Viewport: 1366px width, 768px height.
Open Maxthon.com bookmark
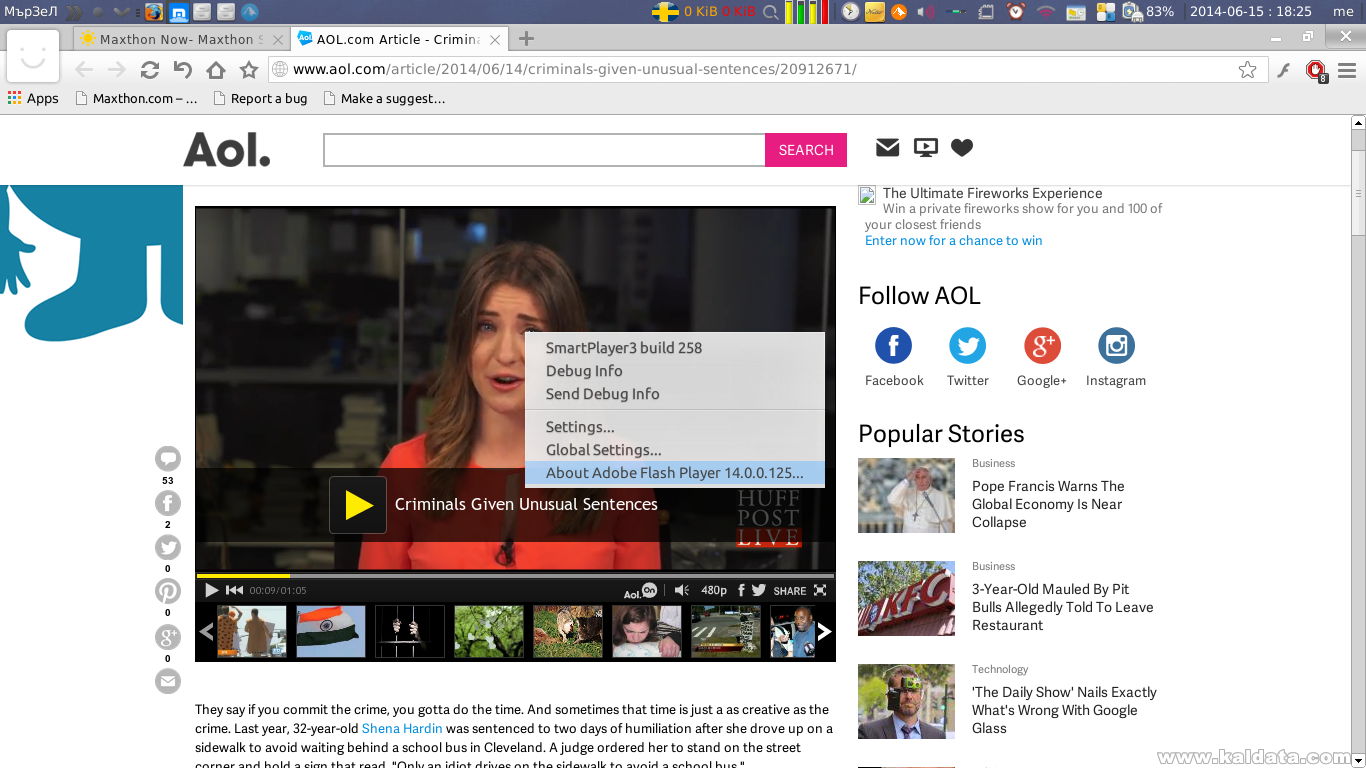pos(137,98)
